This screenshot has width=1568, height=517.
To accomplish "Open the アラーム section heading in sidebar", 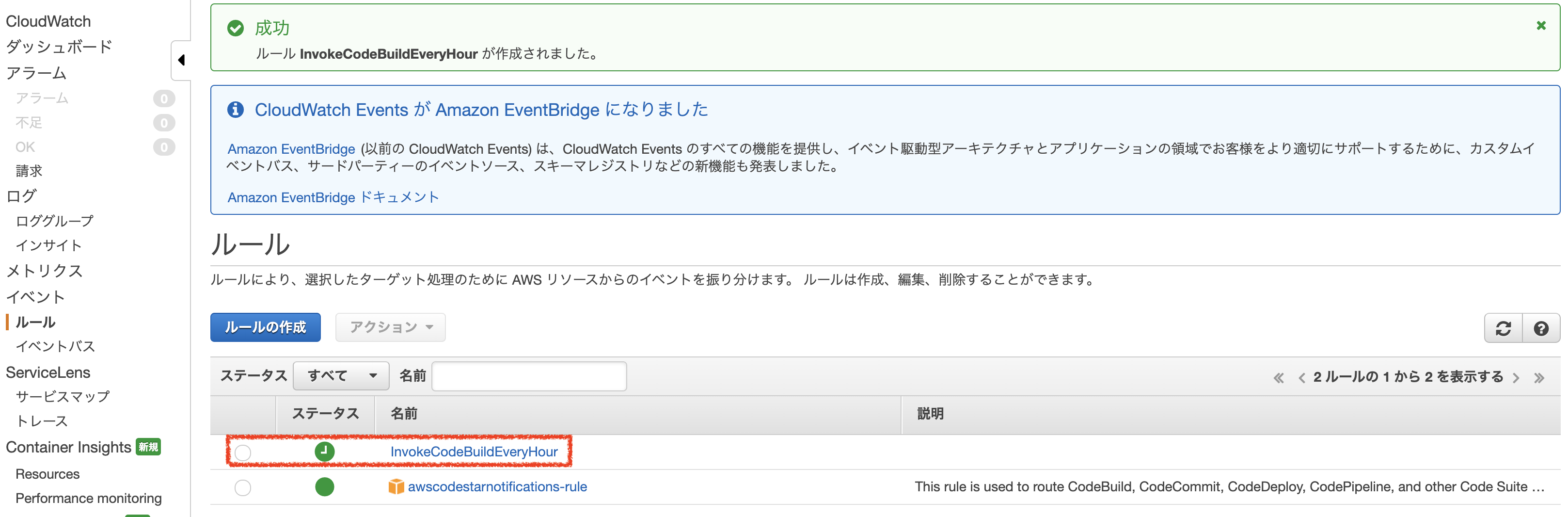I will tap(36, 73).
